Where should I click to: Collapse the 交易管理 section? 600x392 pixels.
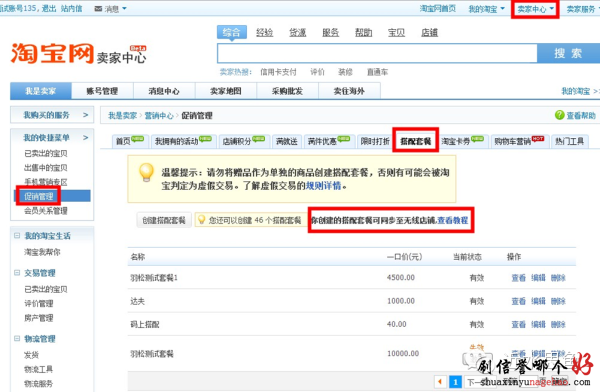click(x=17, y=273)
